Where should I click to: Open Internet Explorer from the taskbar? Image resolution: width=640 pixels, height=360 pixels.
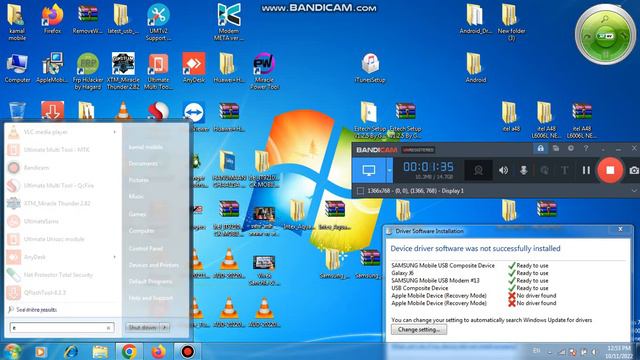click(x=71, y=351)
